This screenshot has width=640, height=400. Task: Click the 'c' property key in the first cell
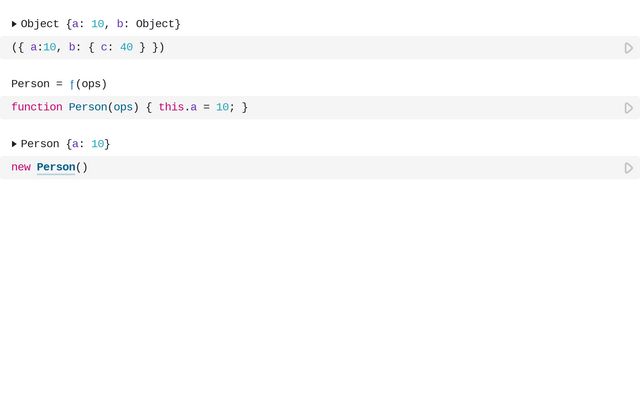104,47
